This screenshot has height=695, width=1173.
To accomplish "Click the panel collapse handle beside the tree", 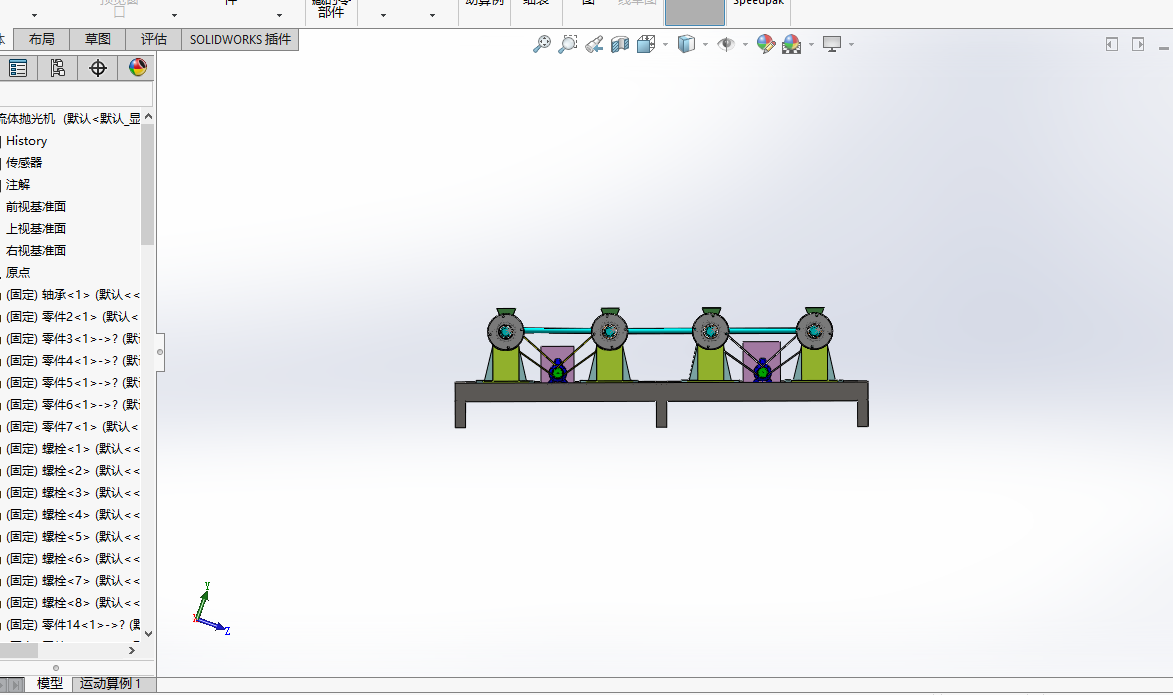I will coord(160,352).
